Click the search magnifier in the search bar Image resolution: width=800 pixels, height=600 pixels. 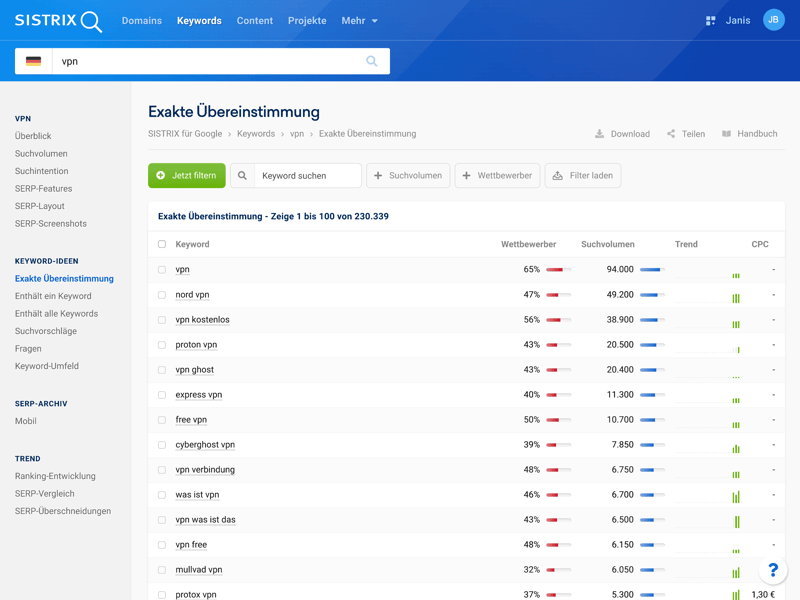tap(371, 61)
